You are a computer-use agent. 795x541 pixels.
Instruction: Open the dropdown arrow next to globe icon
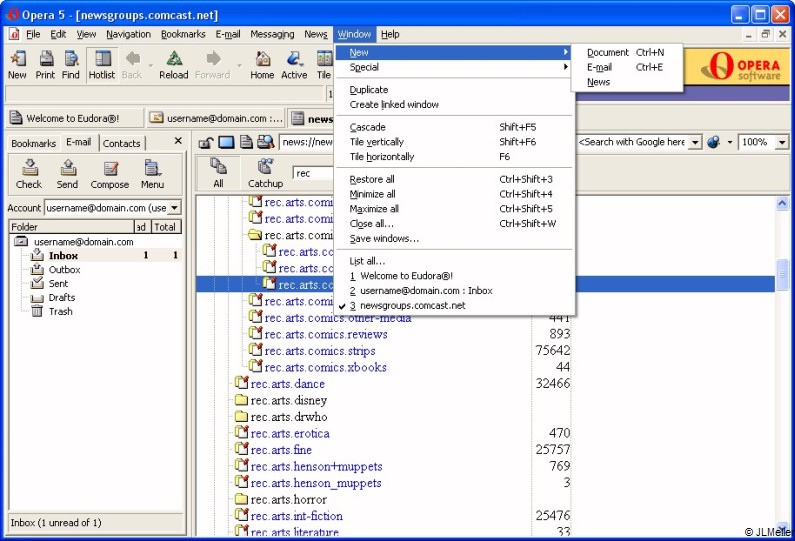(730, 142)
